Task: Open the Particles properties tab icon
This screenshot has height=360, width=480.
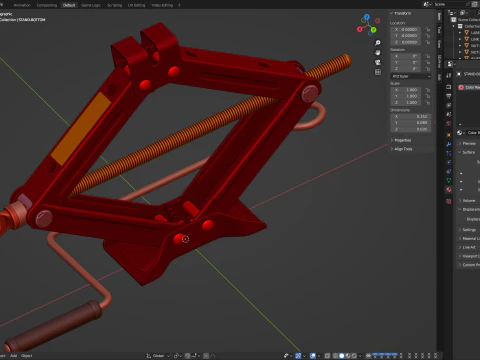Action: [x=449, y=153]
